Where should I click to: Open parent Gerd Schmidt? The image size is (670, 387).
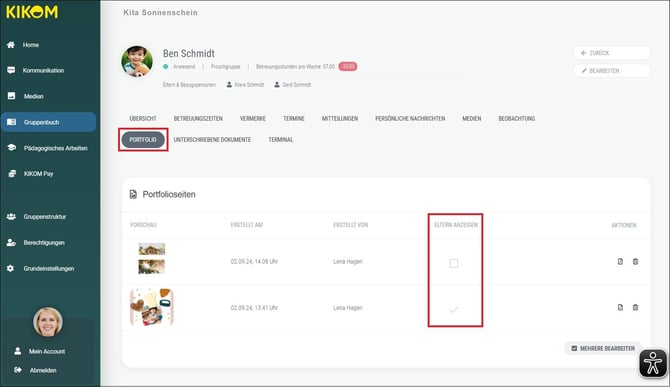pyautogui.click(x=293, y=85)
